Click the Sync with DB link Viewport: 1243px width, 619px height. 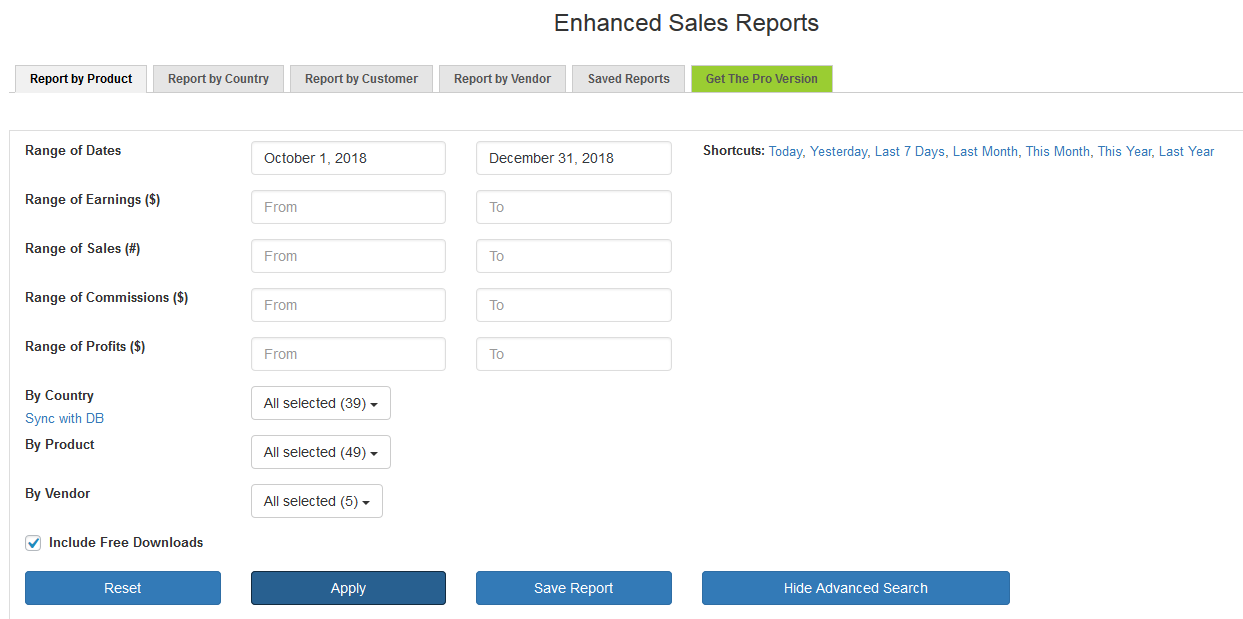(x=64, y=419)
